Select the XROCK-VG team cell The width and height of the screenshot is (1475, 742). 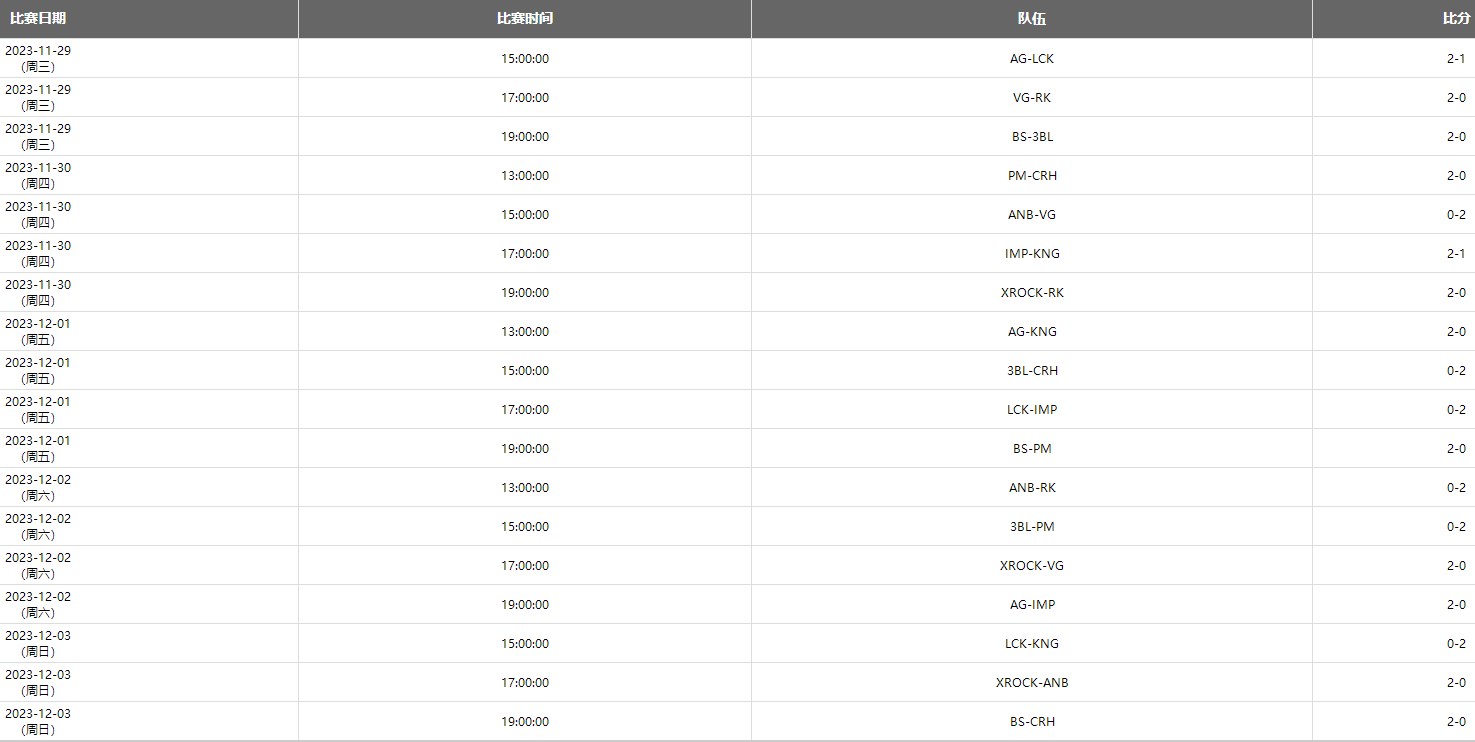[1032, 565]
